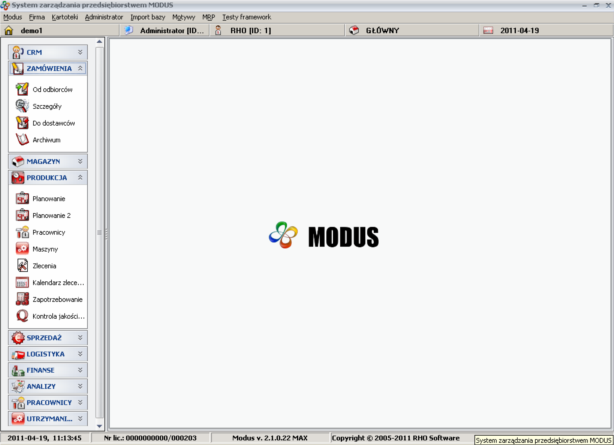Viewport: 614px width, 445px height.
Task: Open the Zlecenia tools icon
Action: [x=22, y=266]
